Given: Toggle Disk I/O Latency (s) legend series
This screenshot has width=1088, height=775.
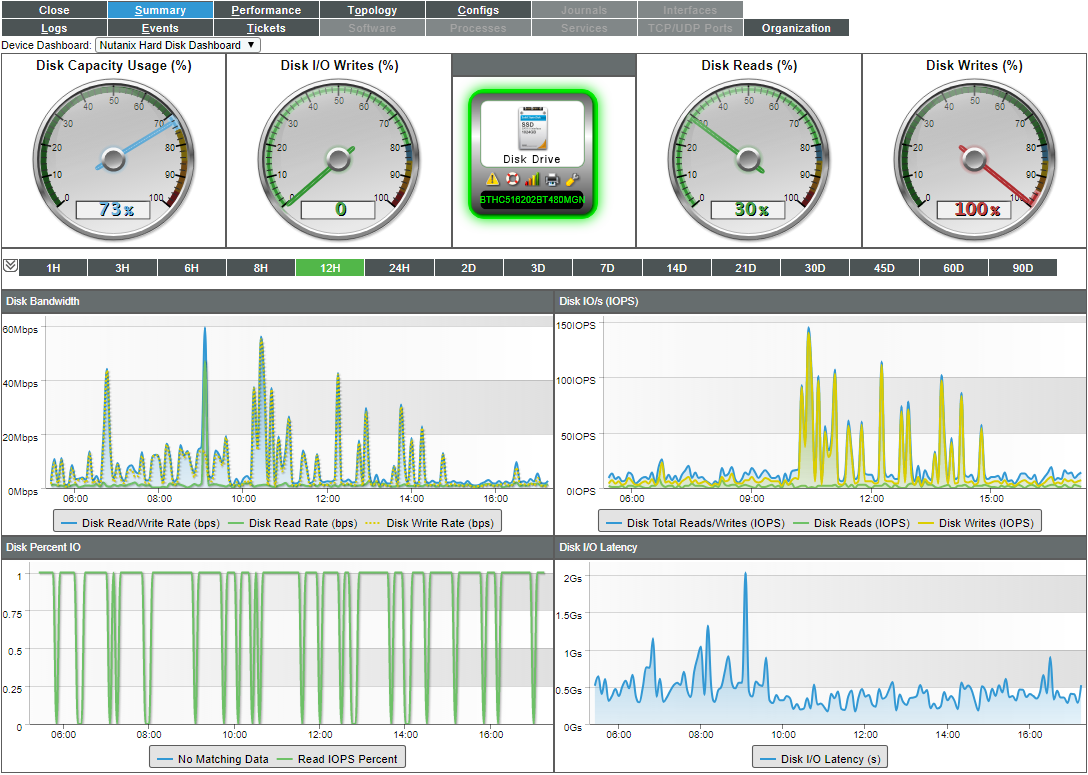Looking at the screenshot, I should [820, 759].
